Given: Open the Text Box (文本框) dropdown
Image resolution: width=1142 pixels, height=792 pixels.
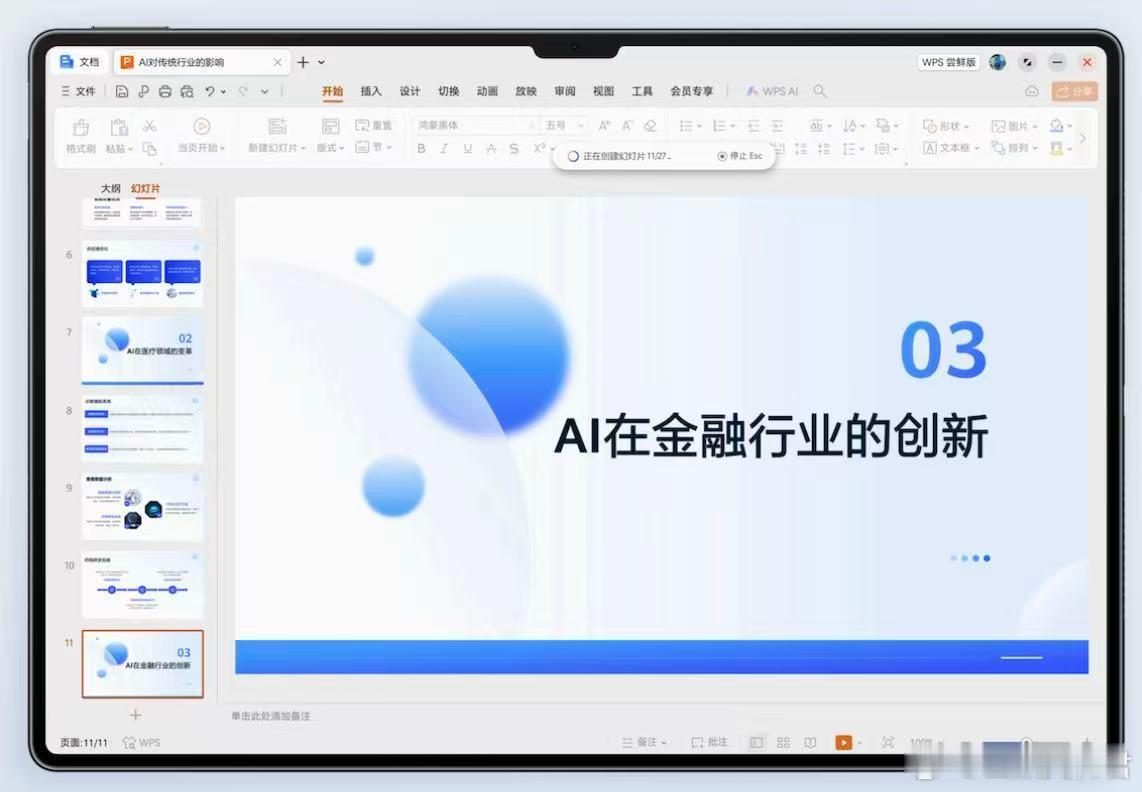Looking at the screenshot, I should [951, 148].
